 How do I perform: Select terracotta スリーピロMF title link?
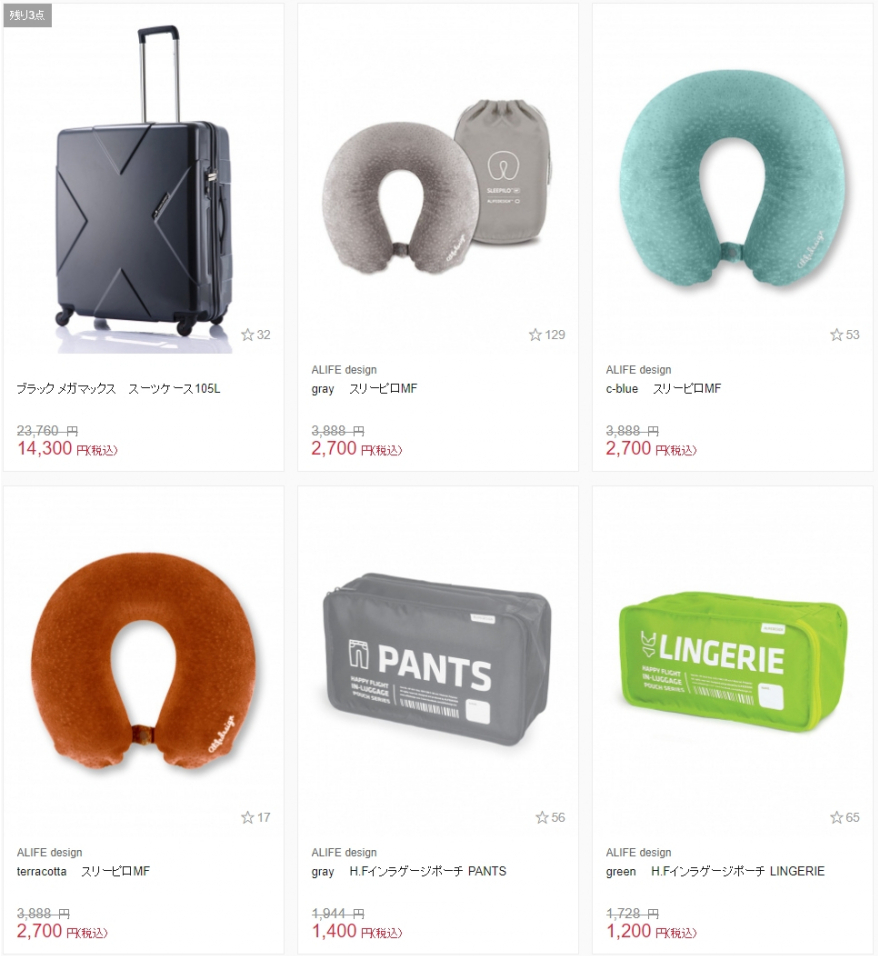click(x=83, y=871)
